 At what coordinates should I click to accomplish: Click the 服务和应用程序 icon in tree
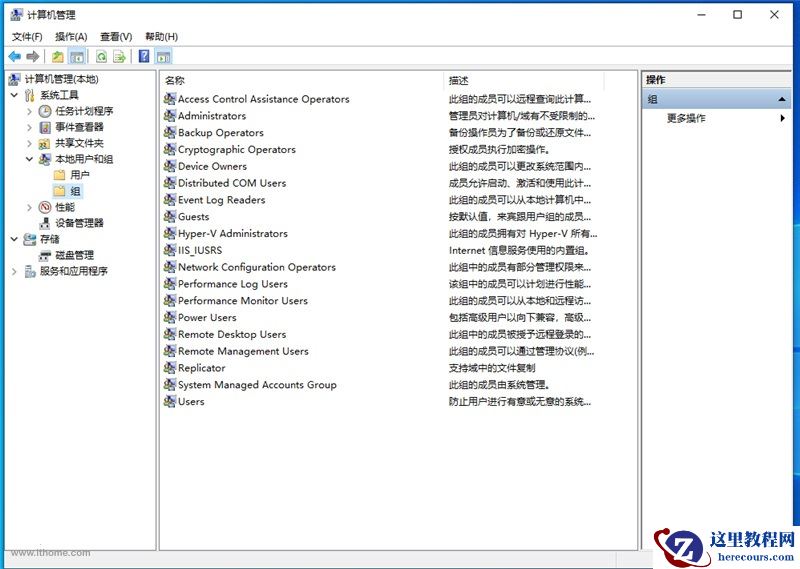pos(30,271)
